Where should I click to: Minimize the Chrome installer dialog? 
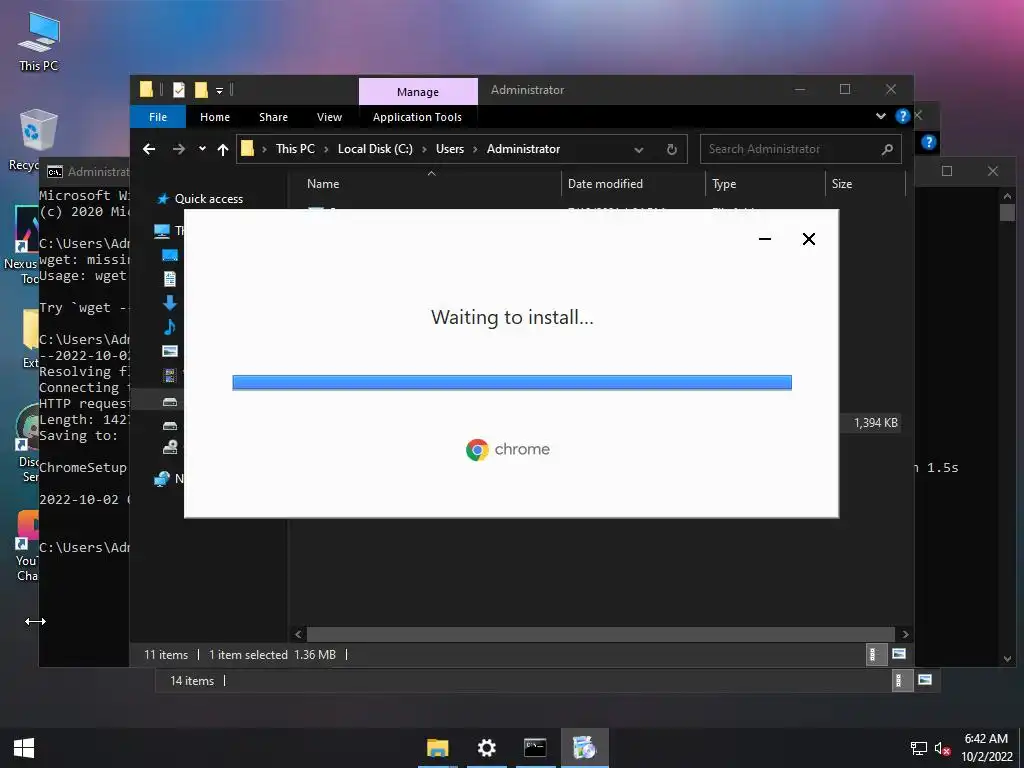coord(765,239)
